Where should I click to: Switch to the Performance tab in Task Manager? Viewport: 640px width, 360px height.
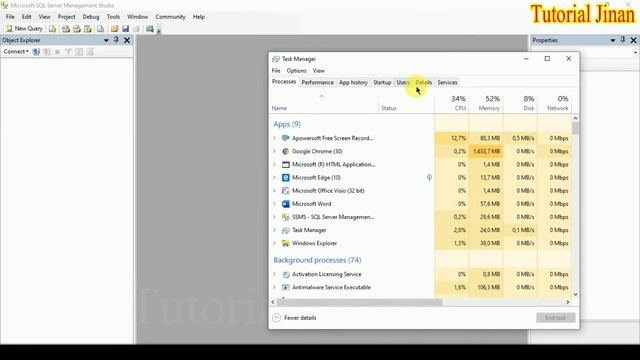(x=318, y=82)
